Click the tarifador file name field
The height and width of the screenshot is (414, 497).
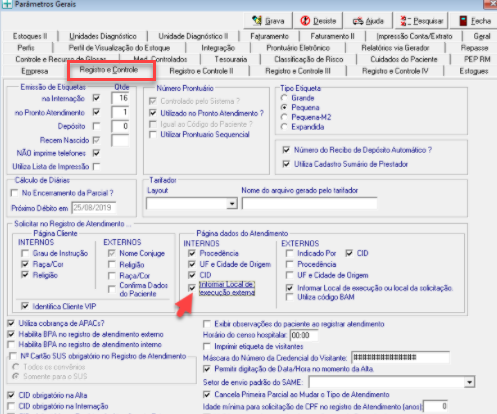tap(310, 203)
